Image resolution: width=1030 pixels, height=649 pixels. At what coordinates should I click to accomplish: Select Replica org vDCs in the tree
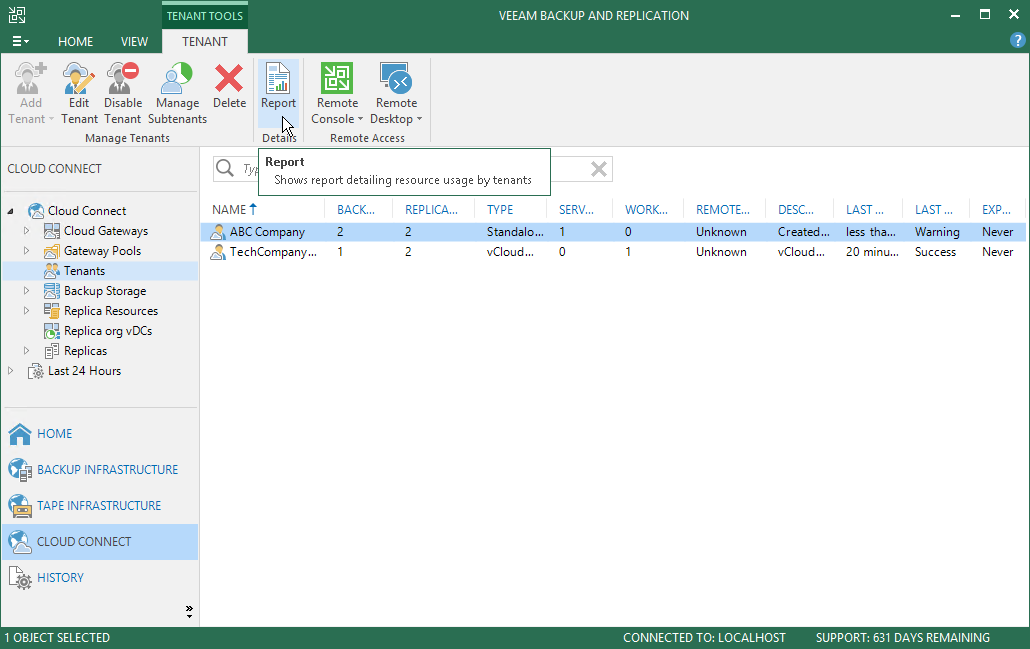pyautogui.click(x=108, y=330)
